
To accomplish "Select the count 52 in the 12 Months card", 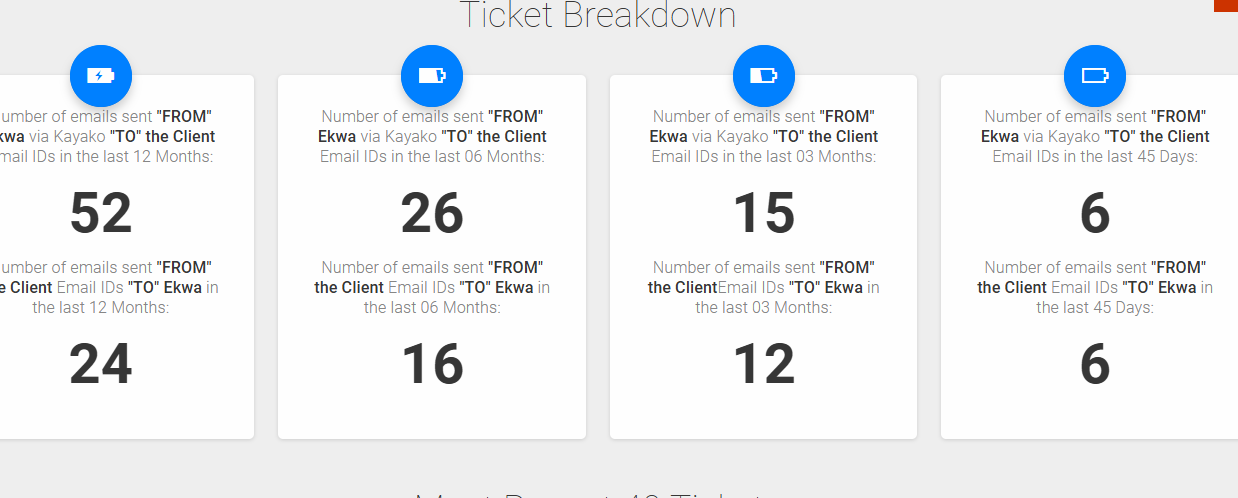I will click(x=101, y=214).
